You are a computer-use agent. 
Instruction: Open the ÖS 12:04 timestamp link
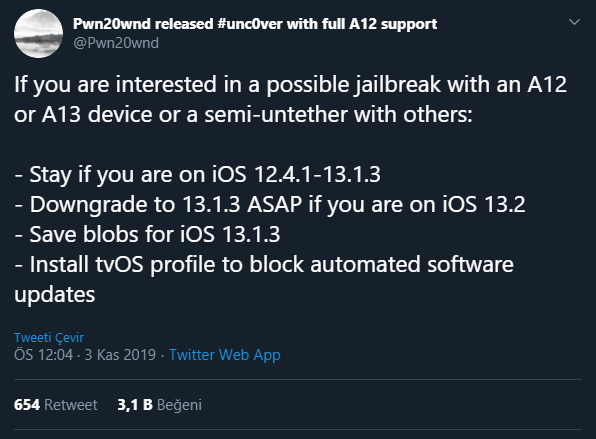click(x=43, y=355)
